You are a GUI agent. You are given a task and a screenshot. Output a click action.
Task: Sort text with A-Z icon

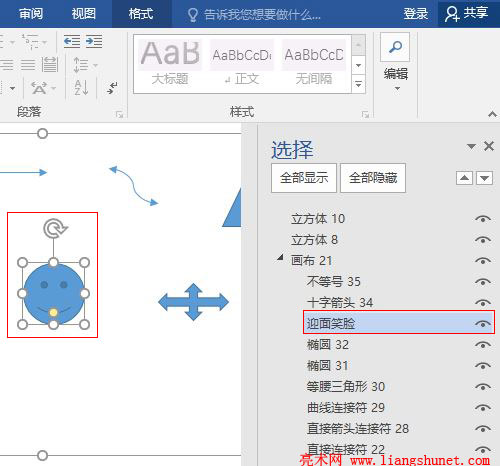click(x=81, y=88)
